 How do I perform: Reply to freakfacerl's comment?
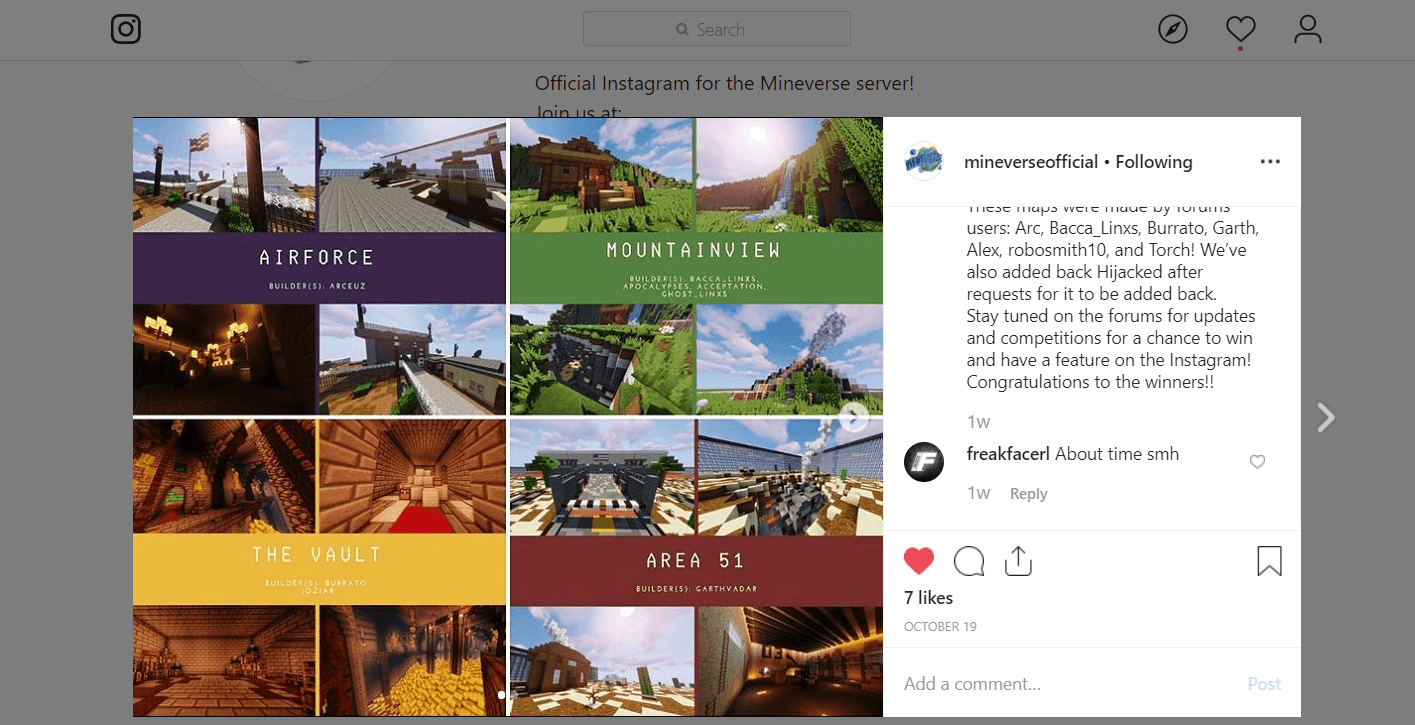pyautogui.click(x=1028, y=494)
